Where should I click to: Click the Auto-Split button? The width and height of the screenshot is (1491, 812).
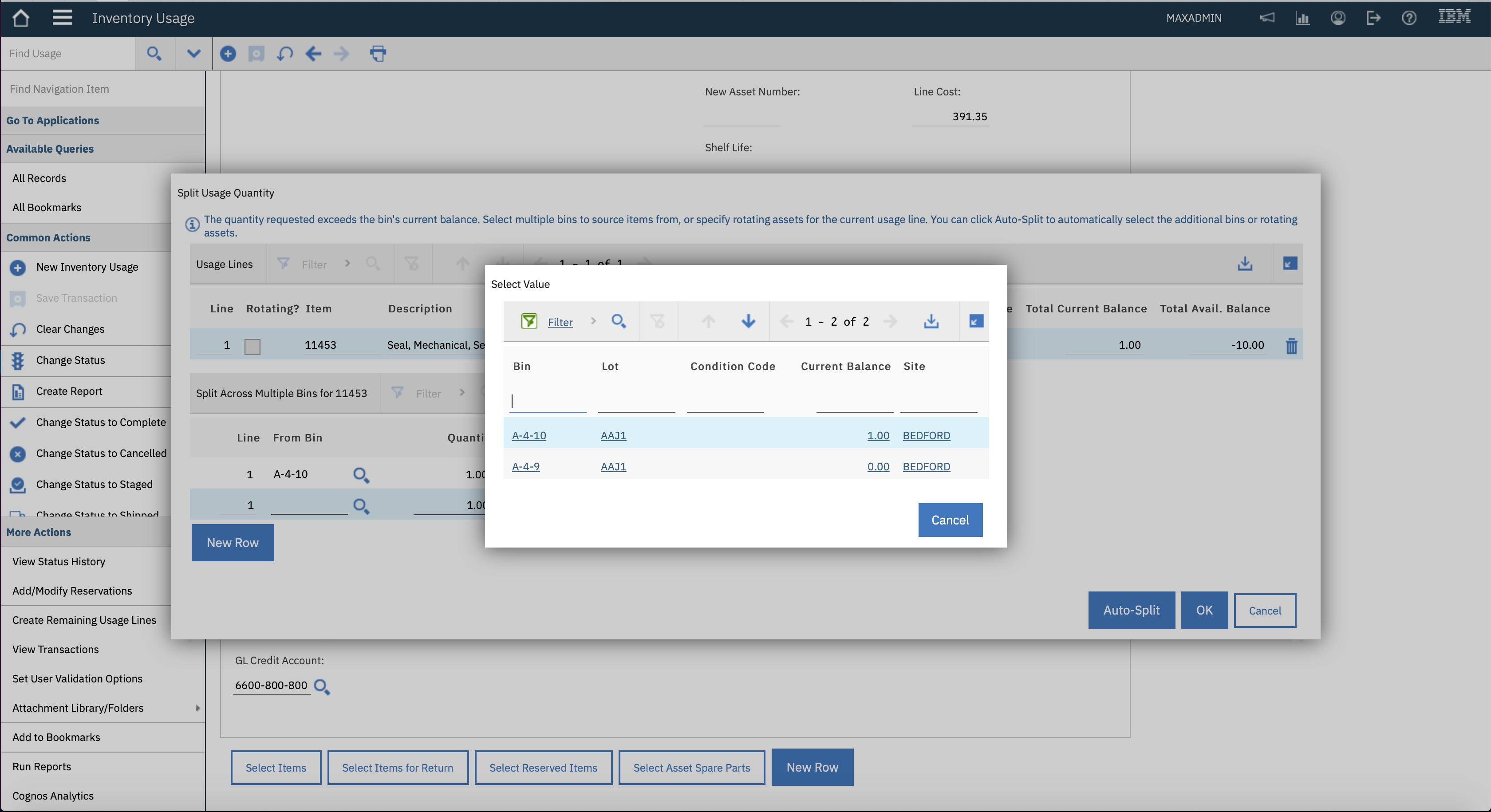click(x=1131, y=610)
